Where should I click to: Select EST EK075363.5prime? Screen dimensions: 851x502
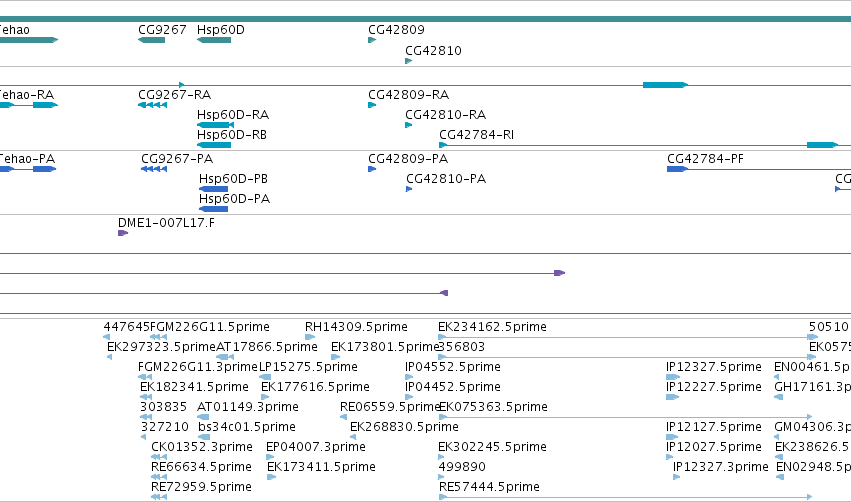click(x=493, y=407)
